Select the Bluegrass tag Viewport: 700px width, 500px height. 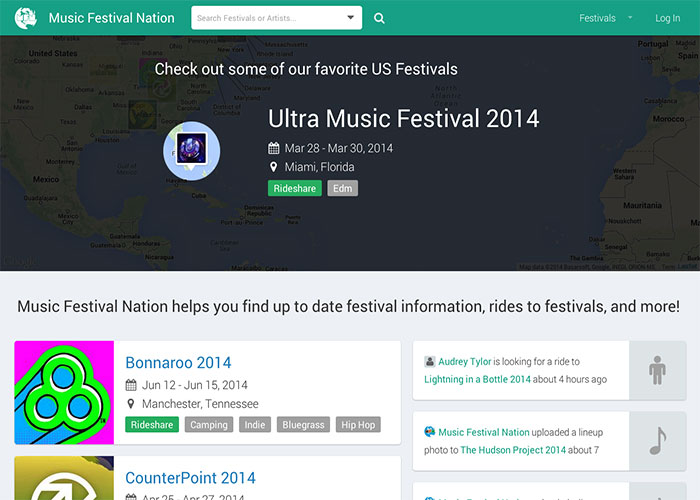click(x=303, y=425)
